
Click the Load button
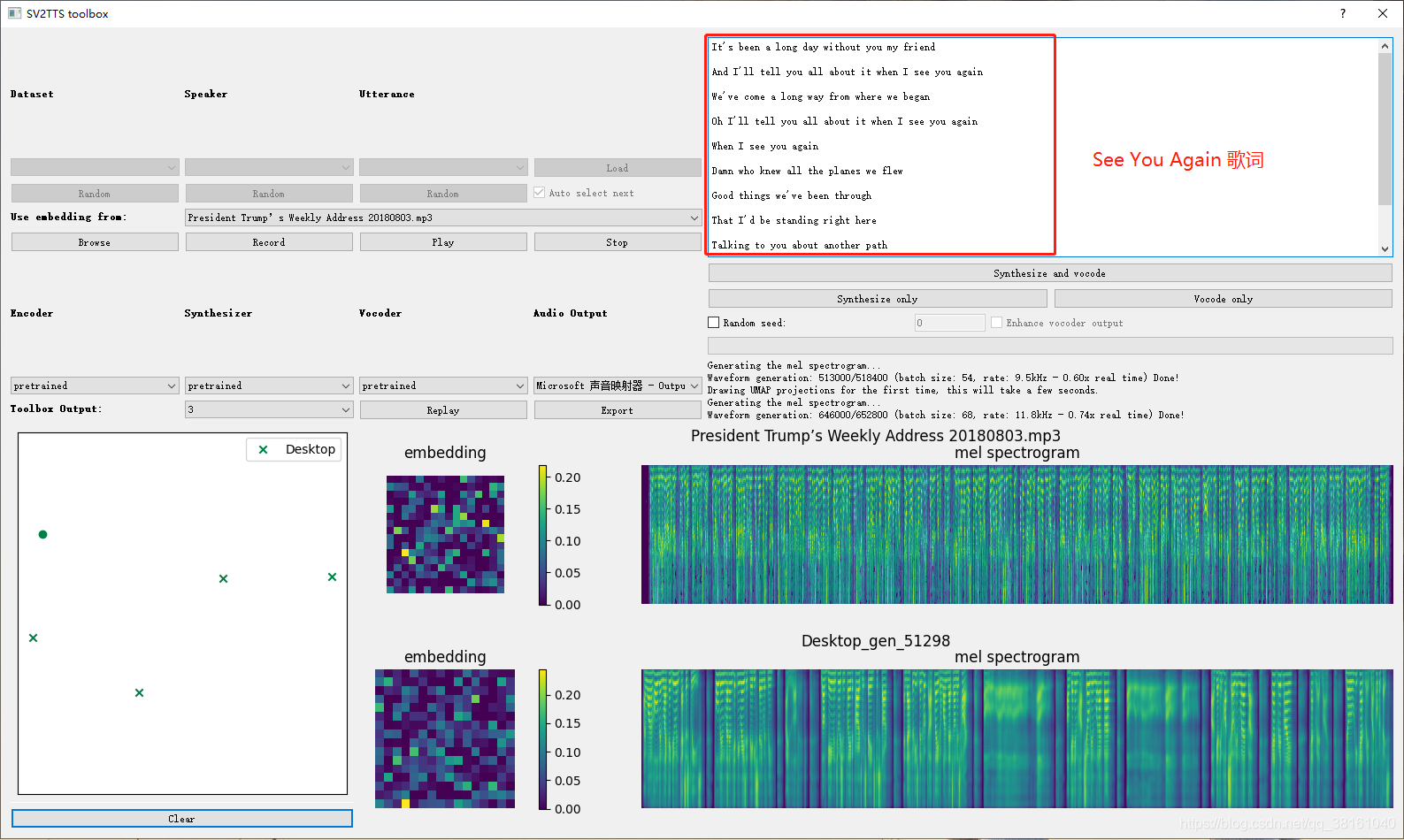(x=618, y=168)
